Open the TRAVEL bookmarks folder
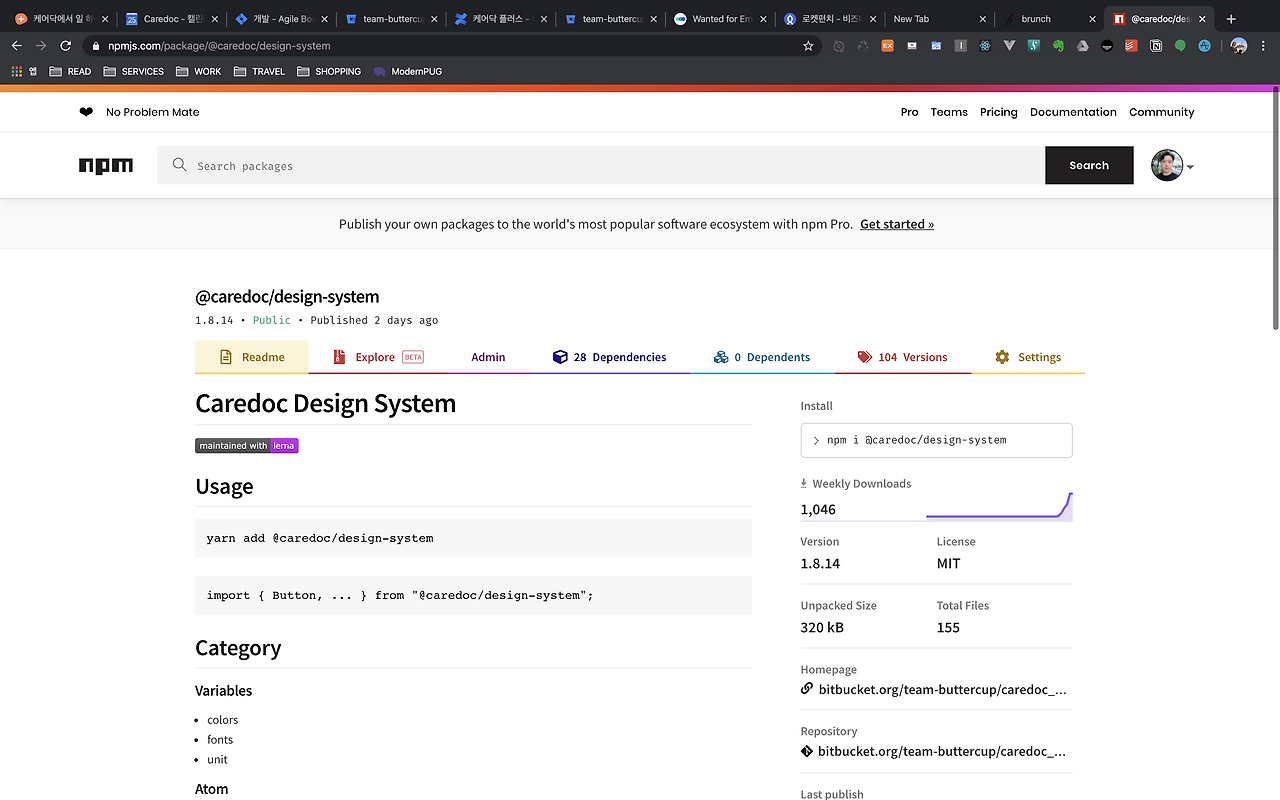 click(259, 72)
